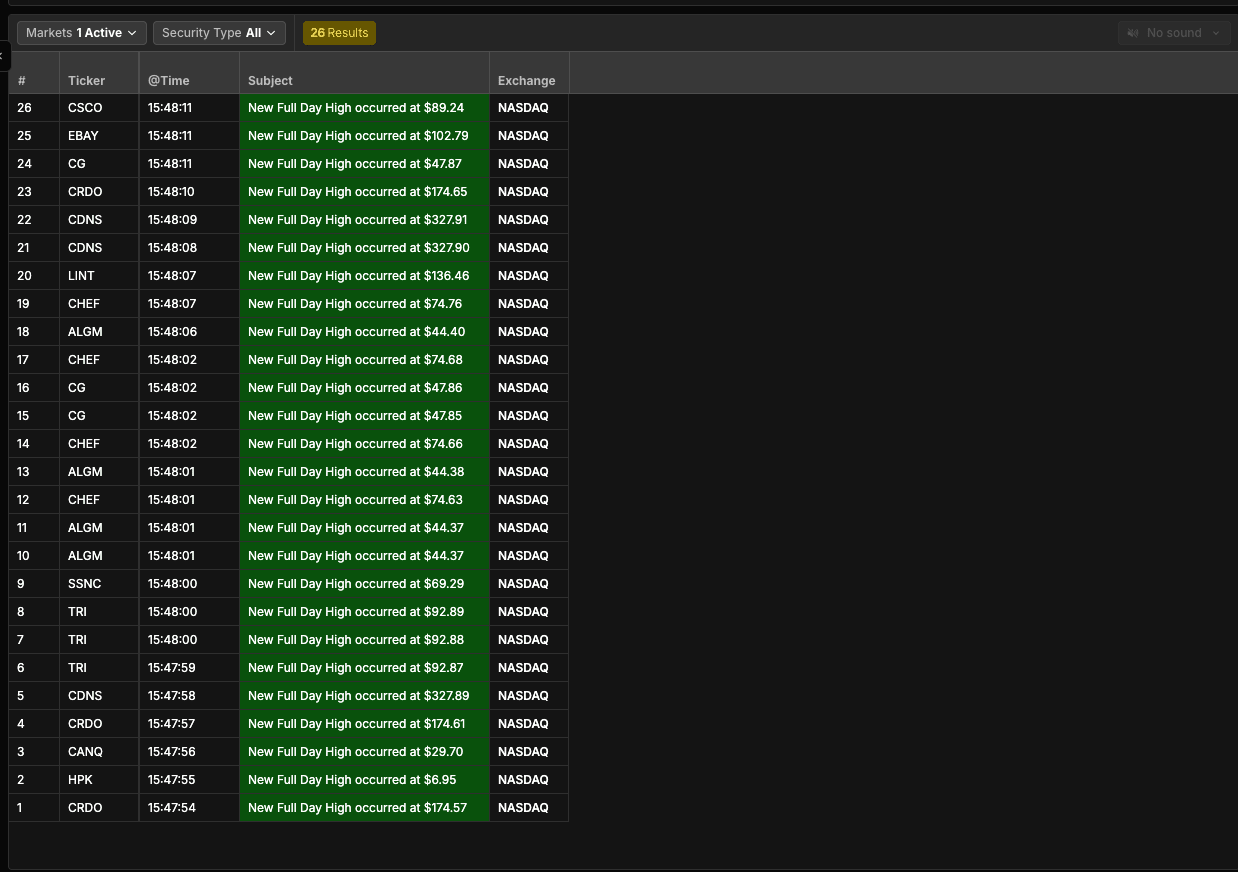Select row number 11 in the # column
Screen dimensions: 1238x872
[34, 528]
